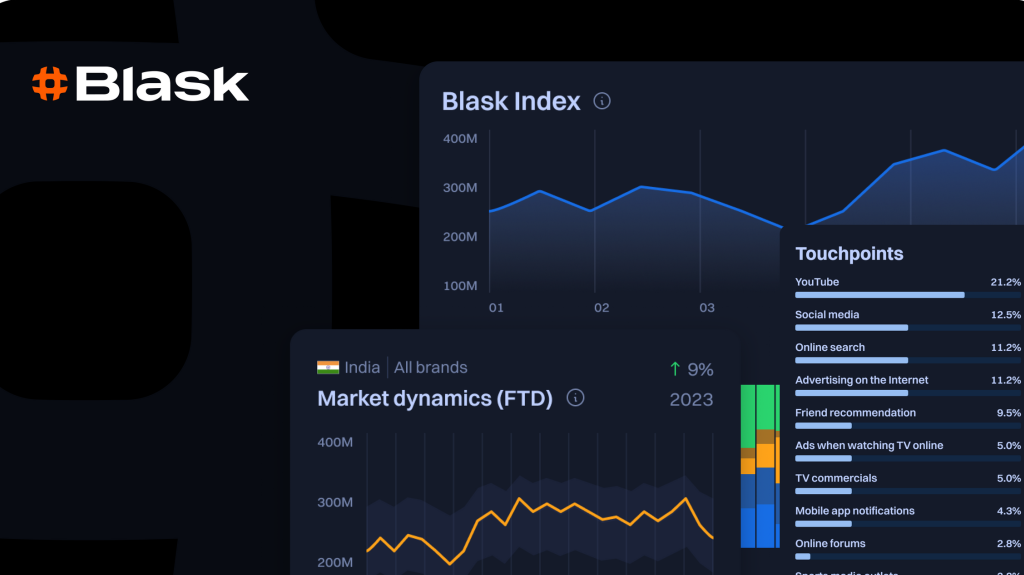The width and height of the screenshot is (1024, 575).
Task: Click the Online forums 2.8% value
Action: point(1008,544)
